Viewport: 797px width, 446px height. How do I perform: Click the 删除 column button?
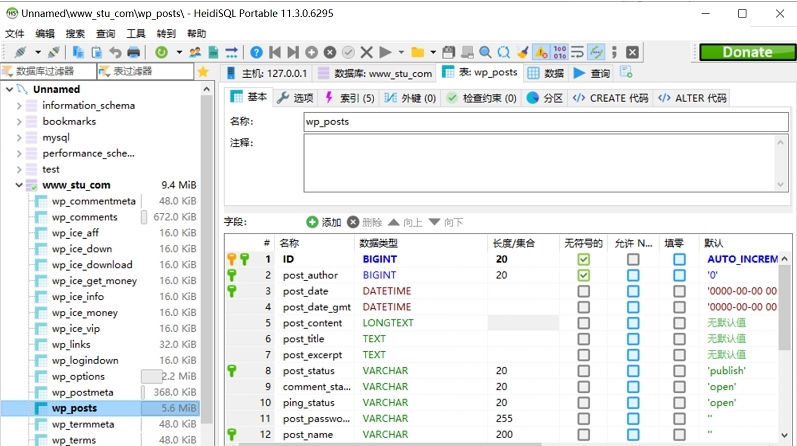[364, 222]
